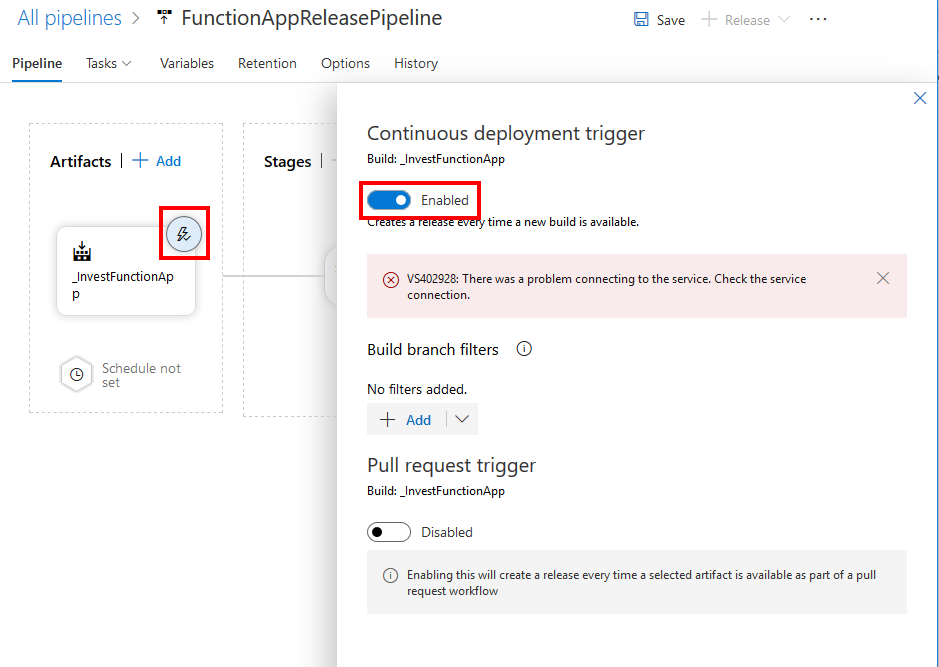Add a new artifact

pyautogui.click(x=157, y=161)
